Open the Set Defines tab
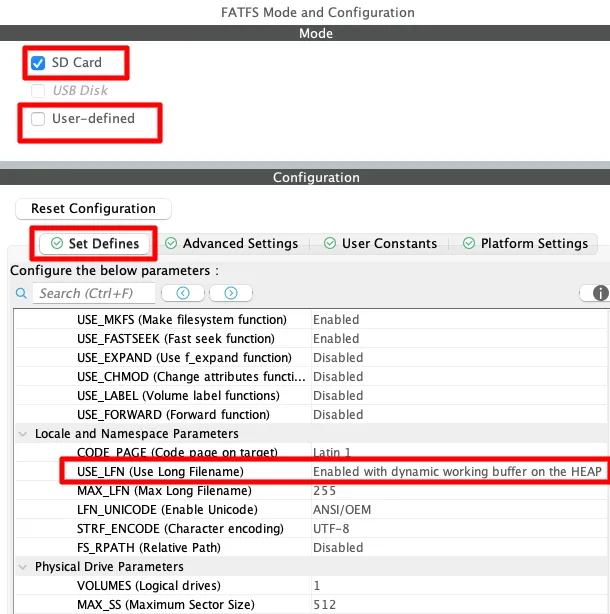610x614 pixels. click(x=94, y=244)
